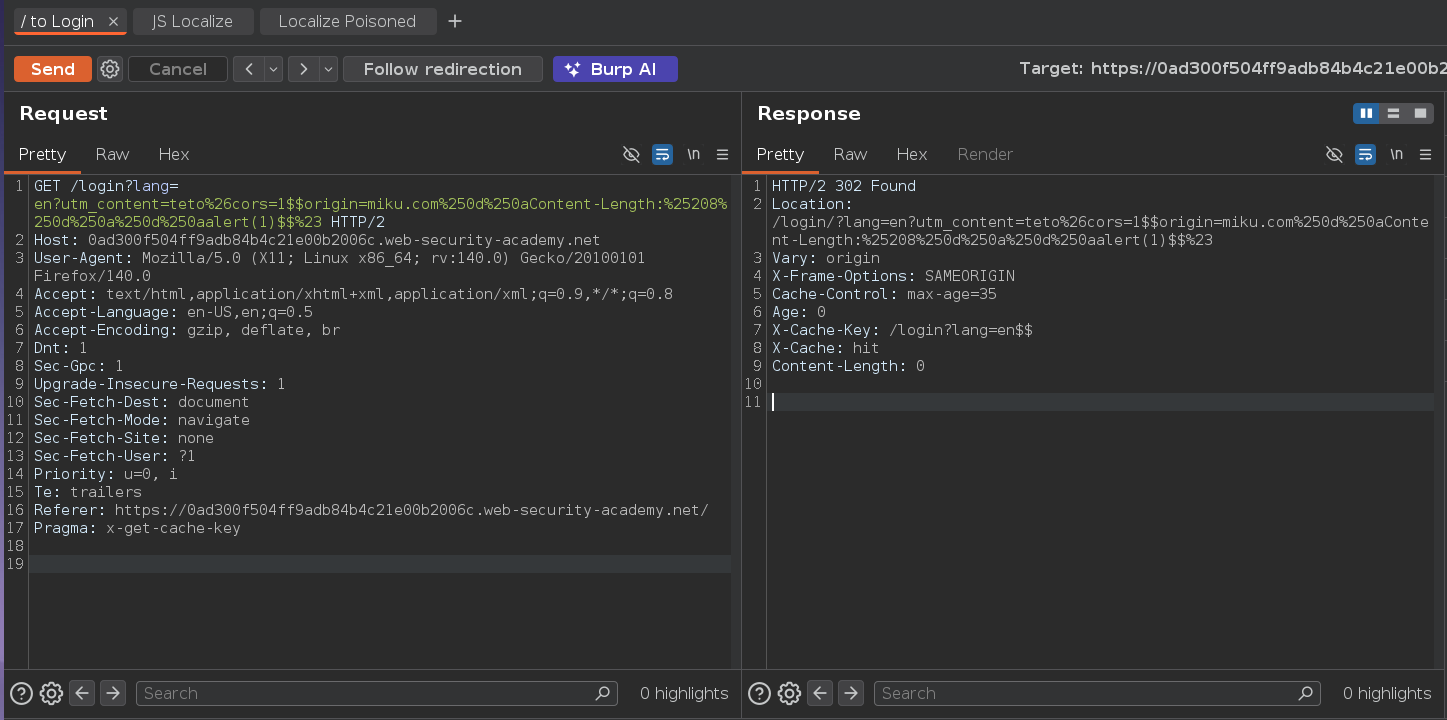Click magnifier in Response search field
1447x720 pixels.
1305,693
